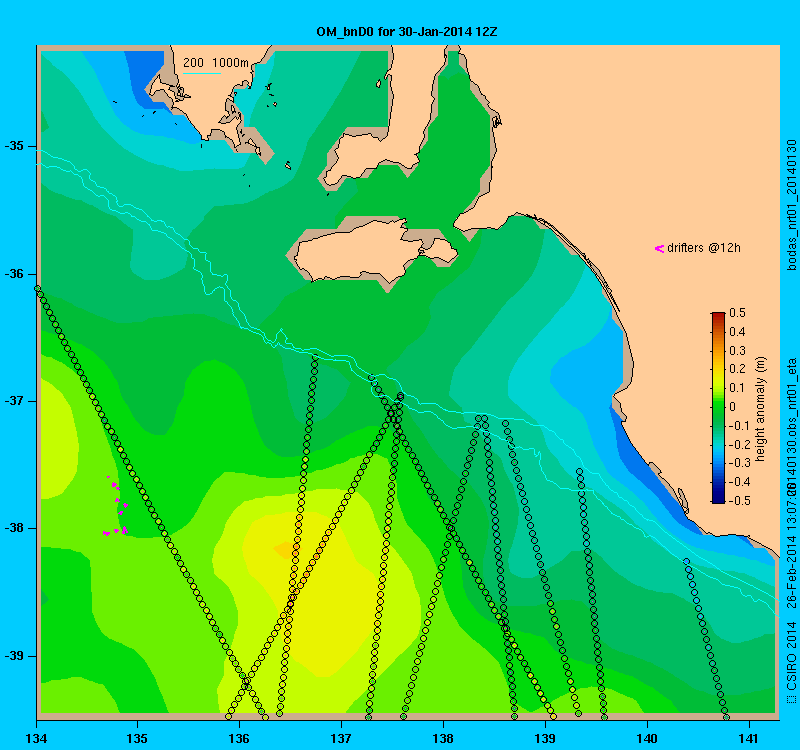Click longitude axis label 139
800x750 pixels.
(x=545, y=738)
